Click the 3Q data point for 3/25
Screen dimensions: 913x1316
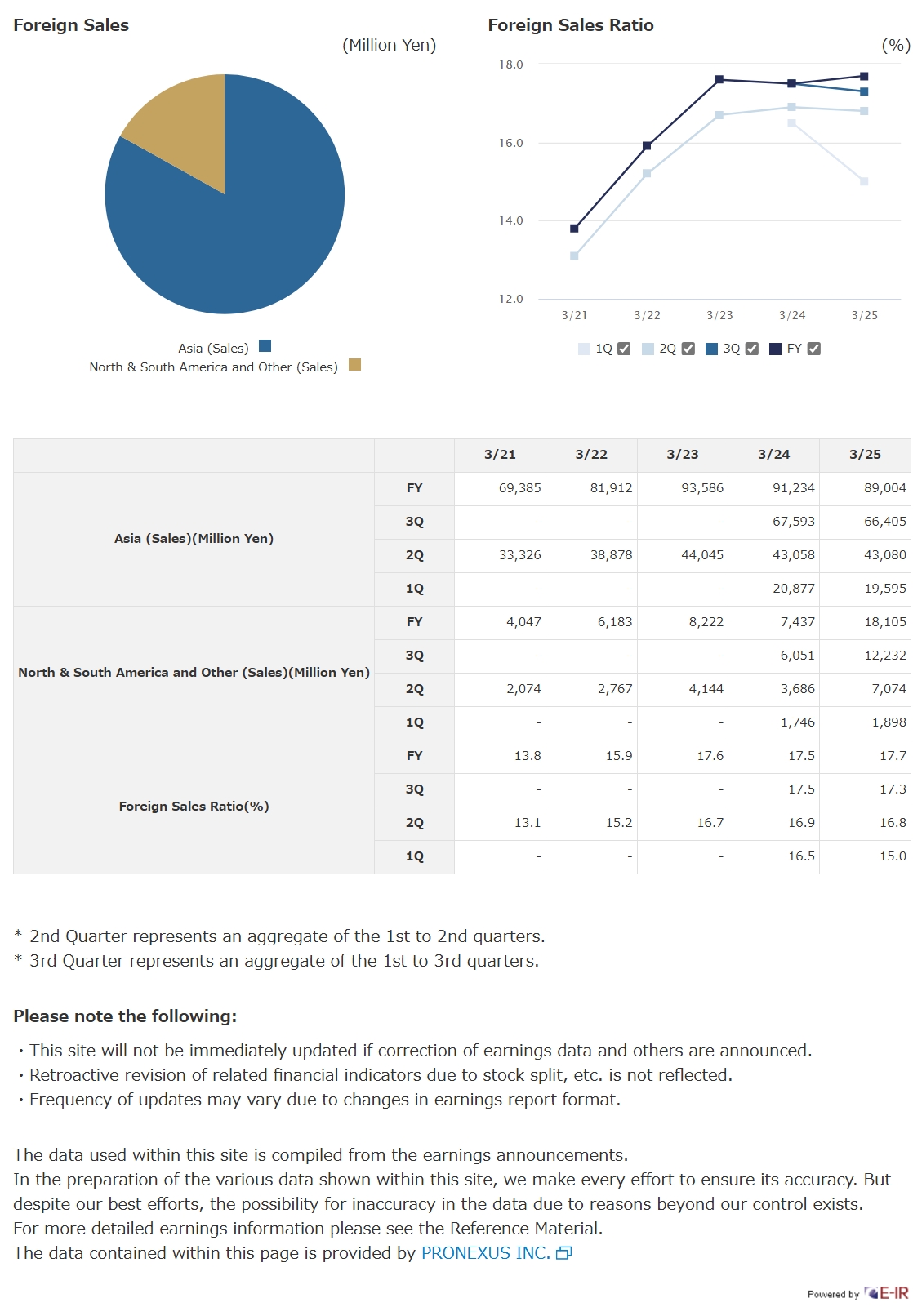coord(864,91)
